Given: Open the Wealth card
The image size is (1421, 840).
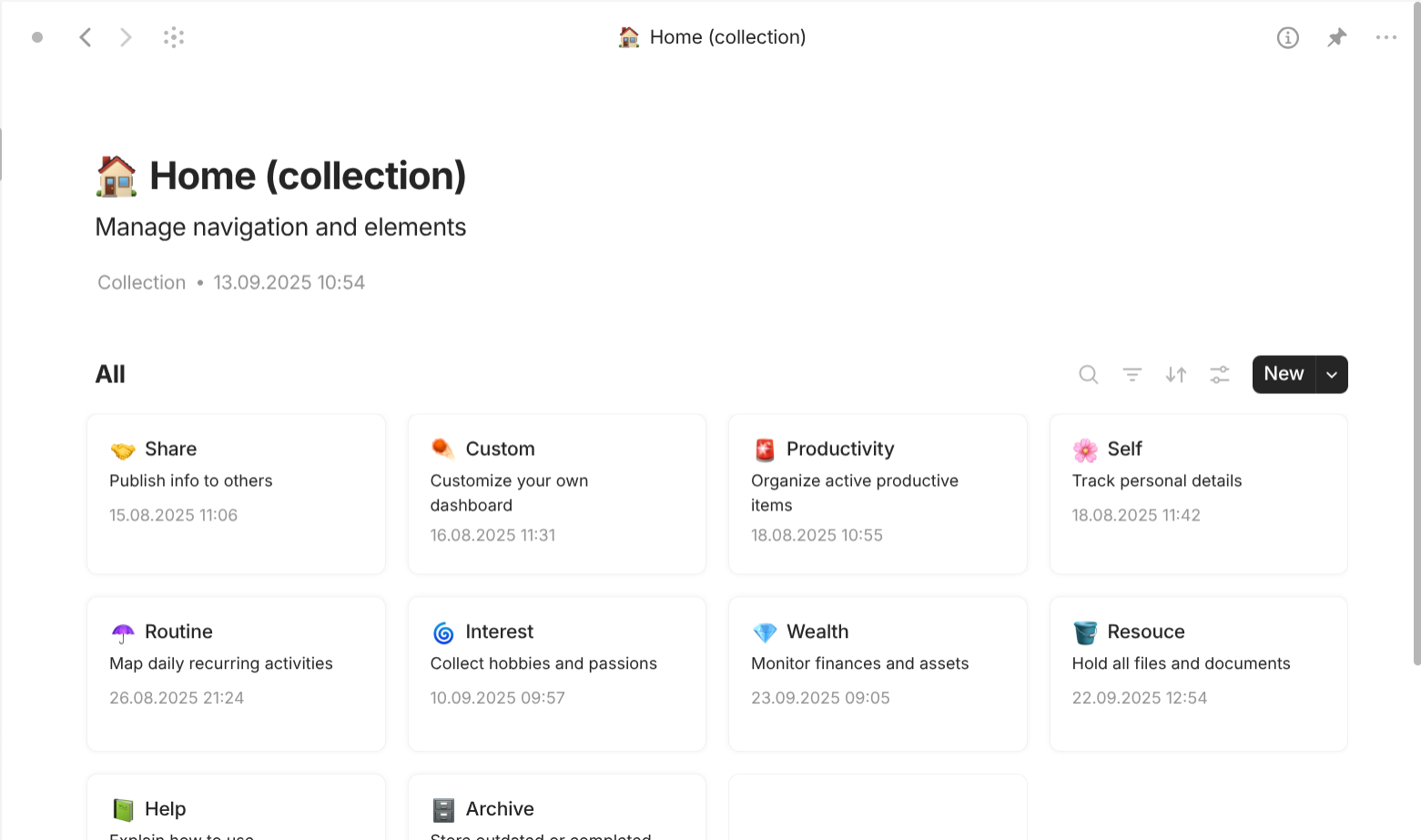Looking at the screenshot, I should point(878,673).
